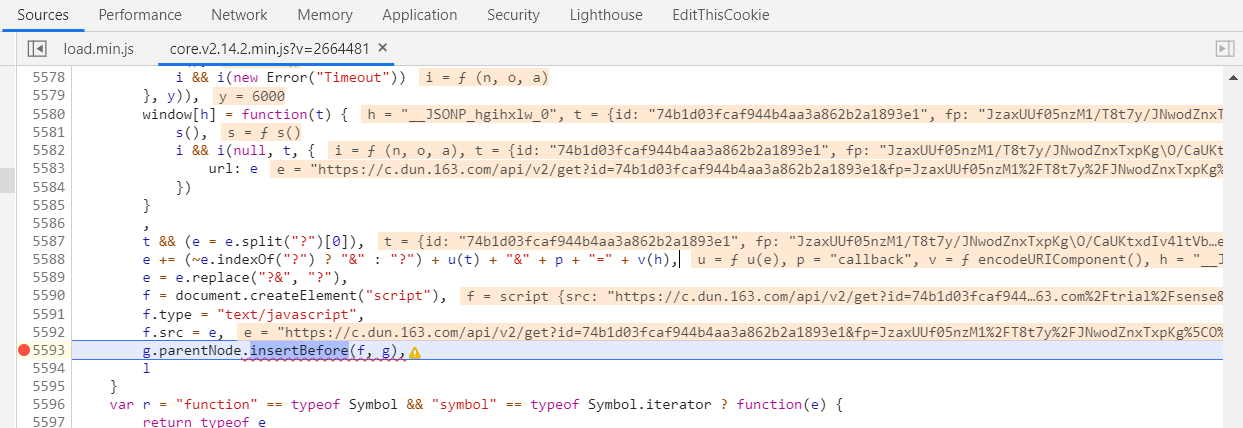The image size is (1243, 428).
Task: Open the Network tab
Action: [x=239, y=15]
